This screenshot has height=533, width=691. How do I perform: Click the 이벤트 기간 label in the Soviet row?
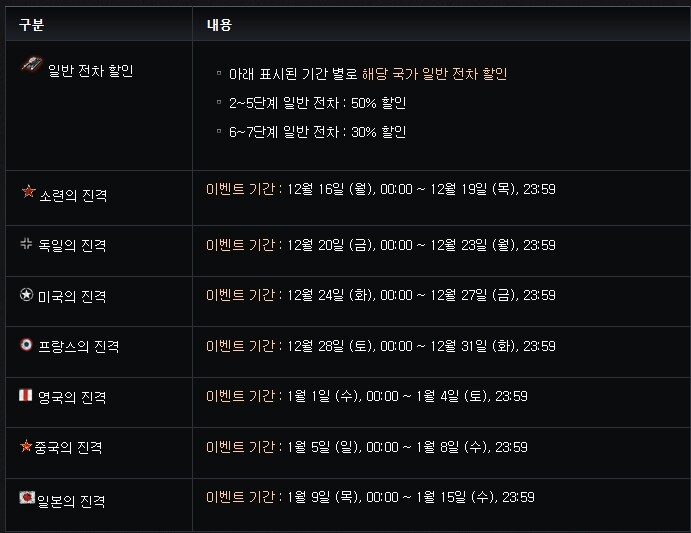point(241,189)
